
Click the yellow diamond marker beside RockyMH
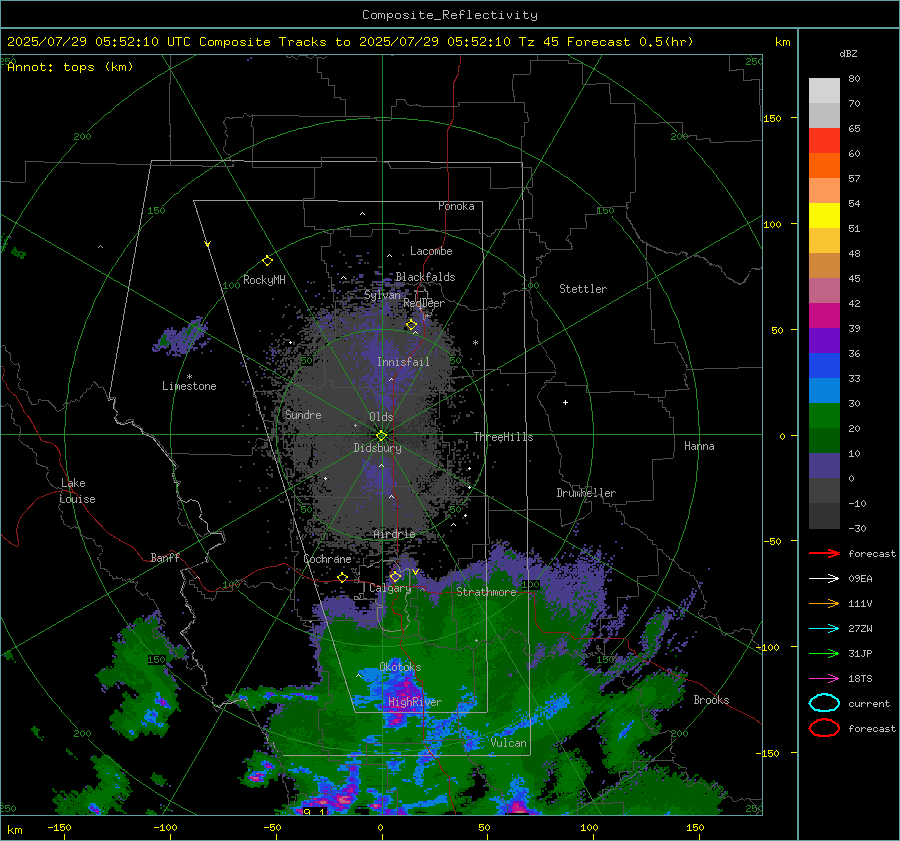coord(267,261)
